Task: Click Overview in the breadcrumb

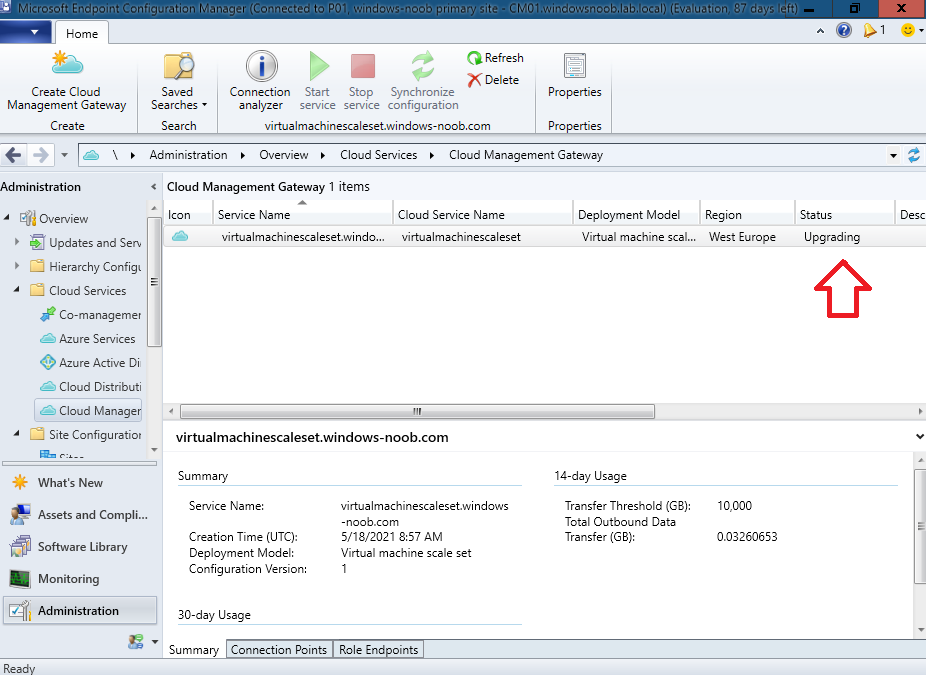Action: [283, 155]
